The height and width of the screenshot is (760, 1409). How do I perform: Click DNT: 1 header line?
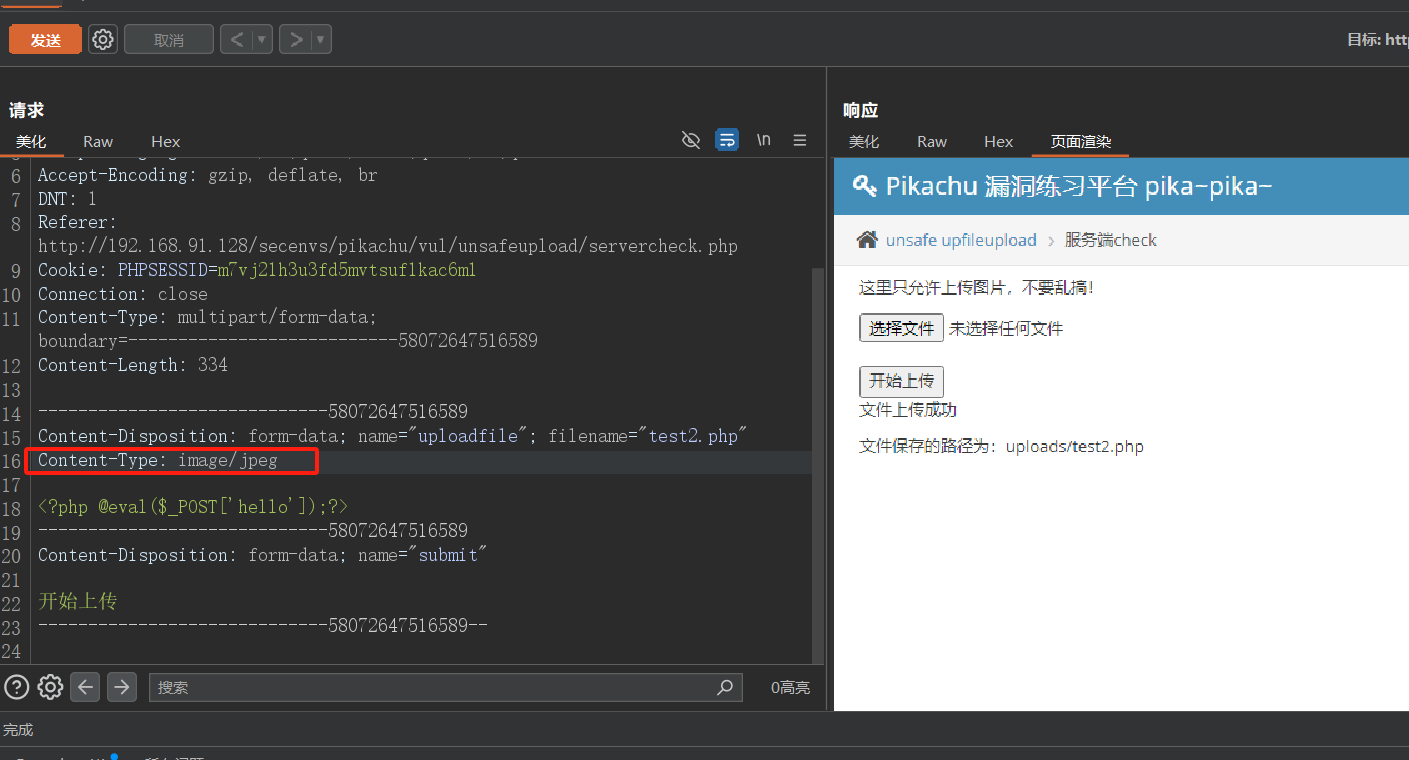tap(68, 199)
